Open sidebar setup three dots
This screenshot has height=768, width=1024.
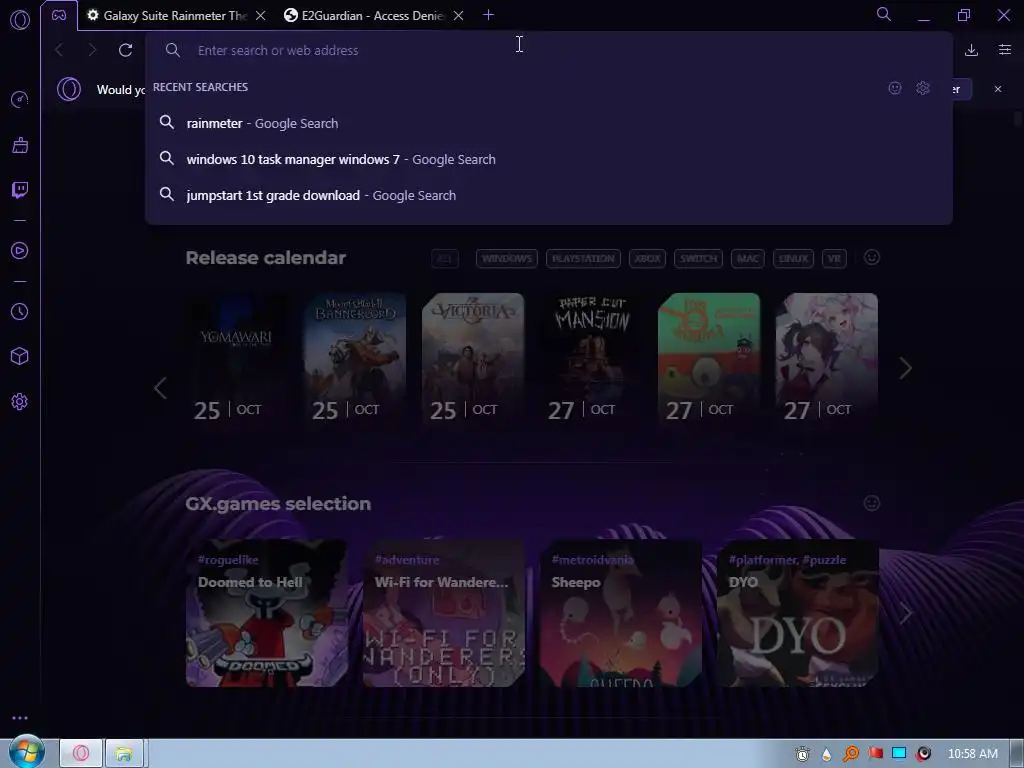click(x=20, y=718)
